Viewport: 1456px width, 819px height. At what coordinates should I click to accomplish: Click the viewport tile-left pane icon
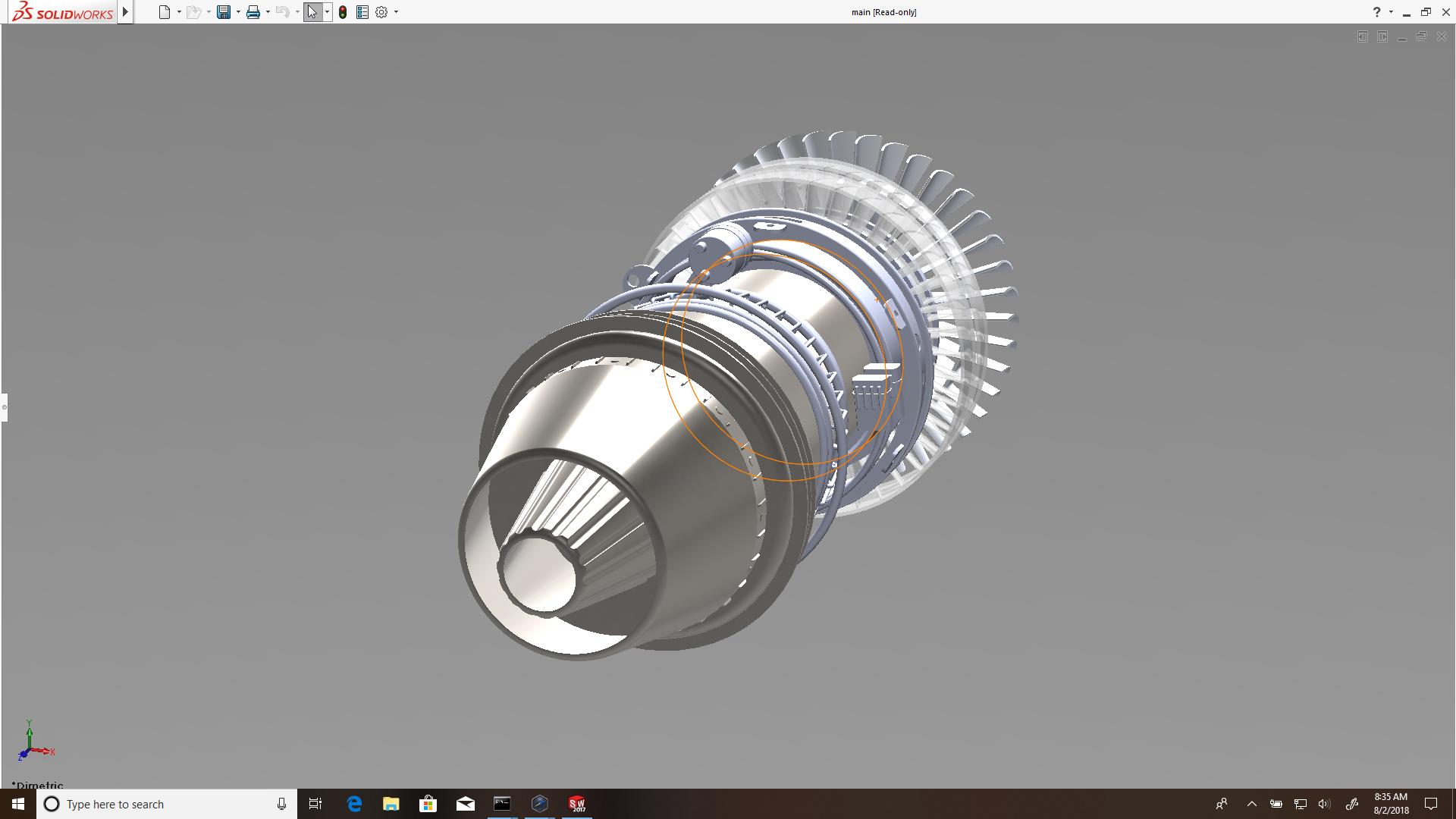(x=1362, y=36)
